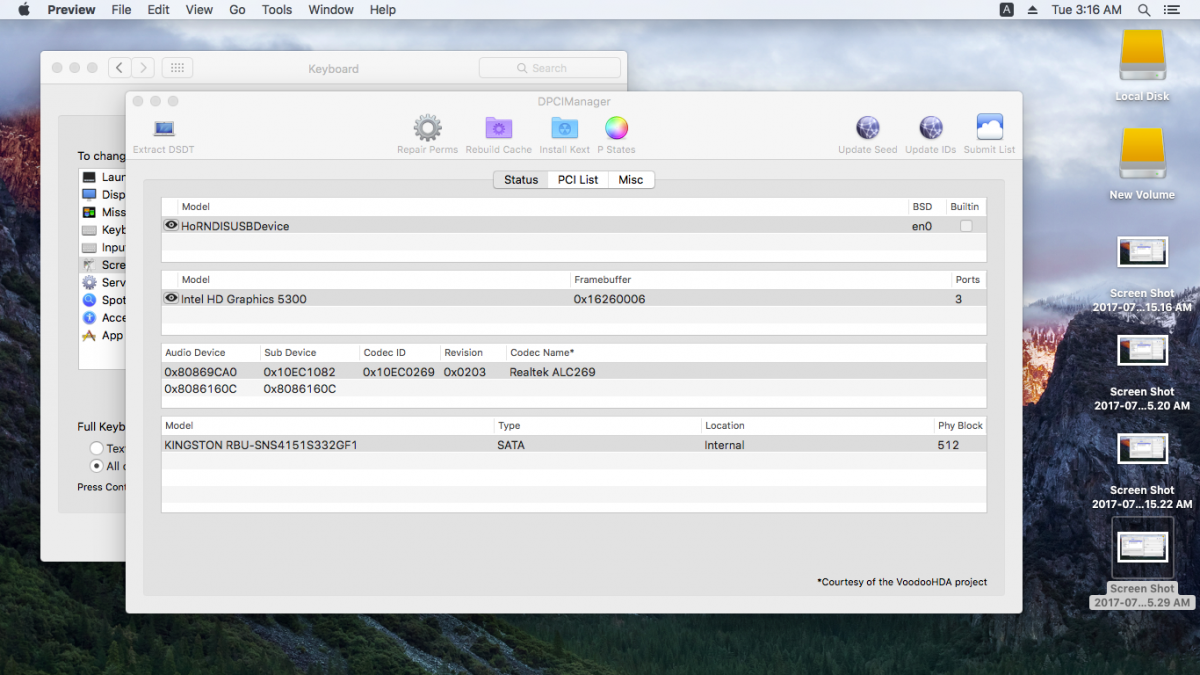
Task: Click the show-all grid button in Keyboard window
Action: [x=177, y=68]
